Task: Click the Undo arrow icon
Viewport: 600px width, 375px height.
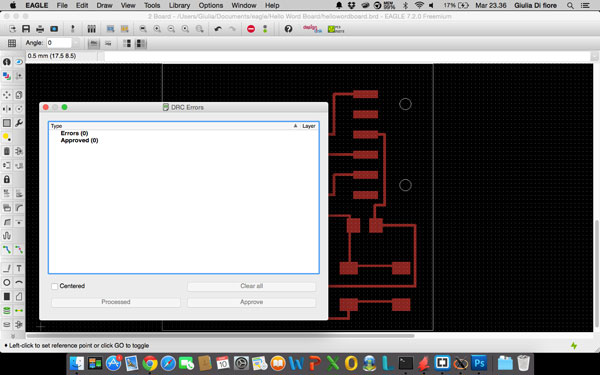Action: (x=218, y=29)
